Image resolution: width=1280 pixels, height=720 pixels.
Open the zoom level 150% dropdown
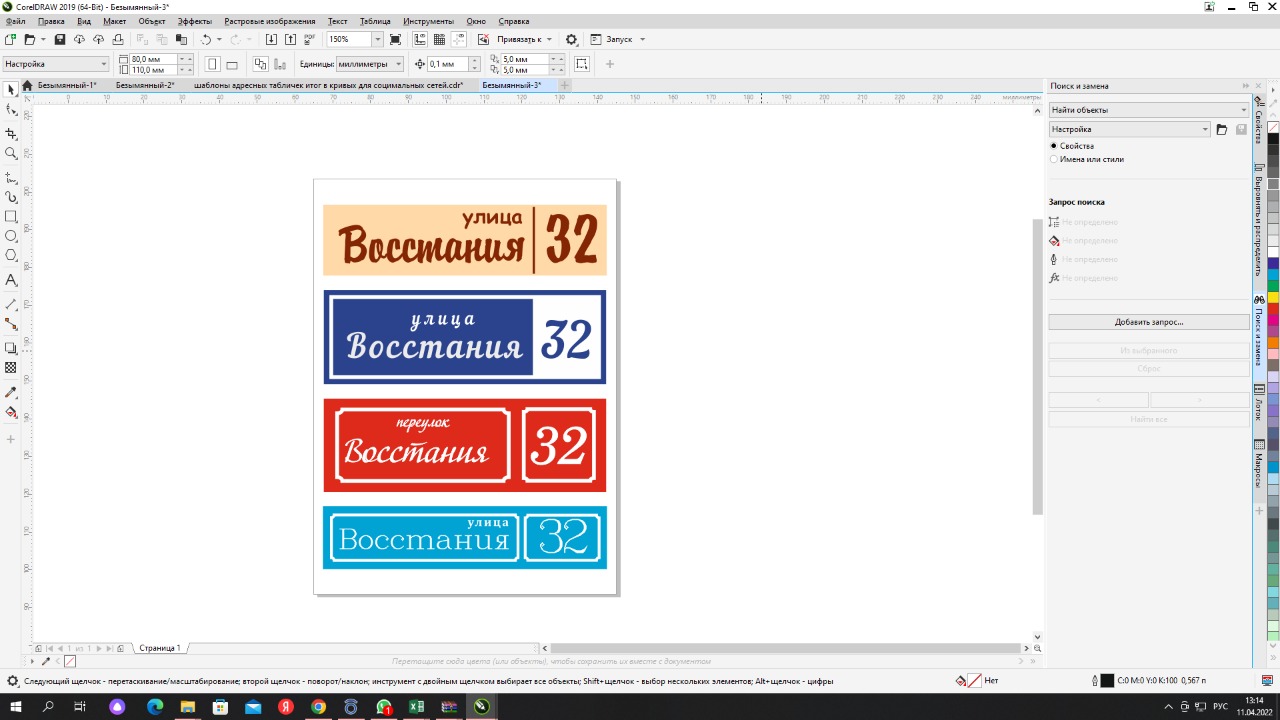click(x=377, y=40)
